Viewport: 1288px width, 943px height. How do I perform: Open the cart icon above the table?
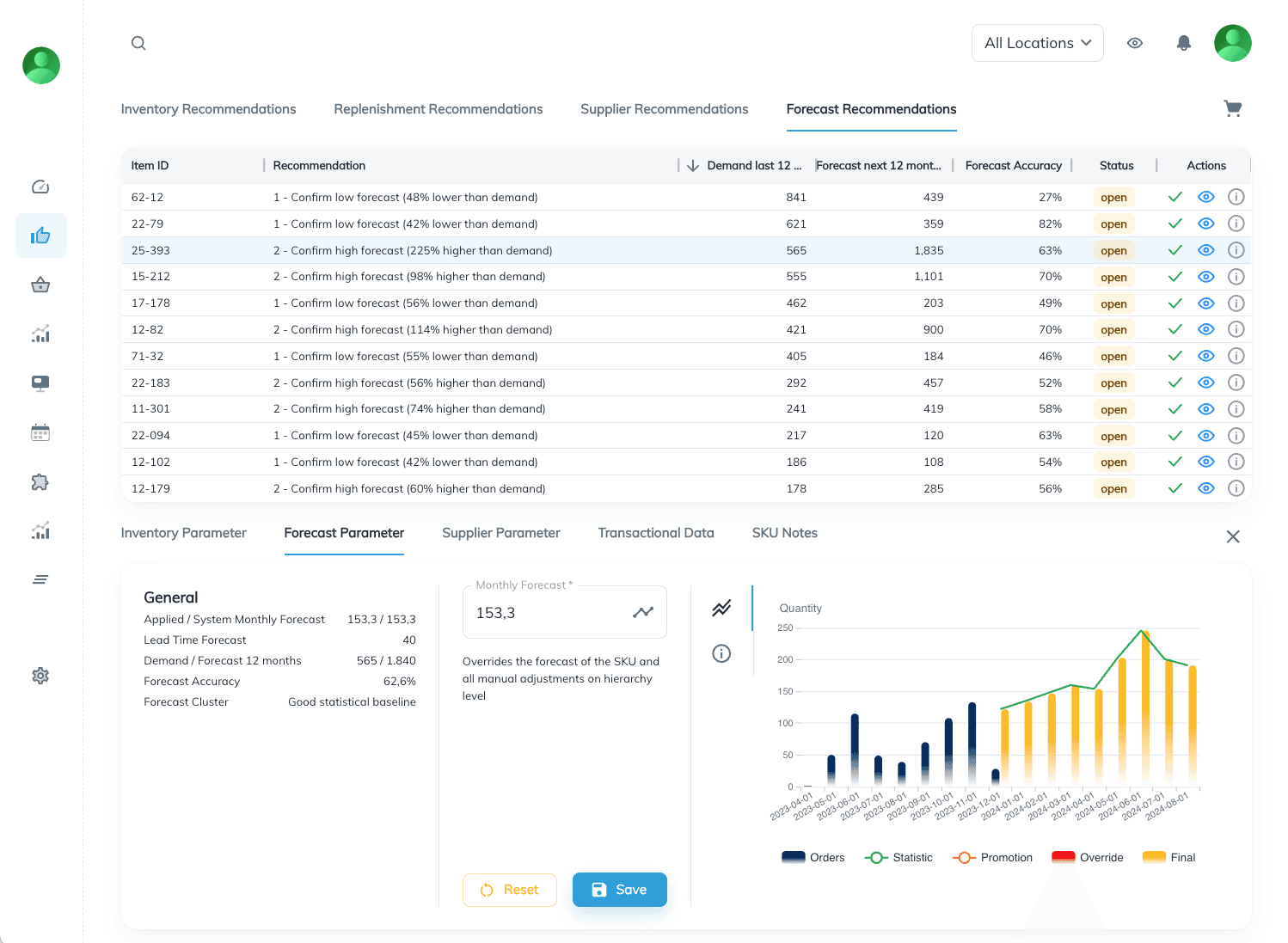(x=1232, y=107)
